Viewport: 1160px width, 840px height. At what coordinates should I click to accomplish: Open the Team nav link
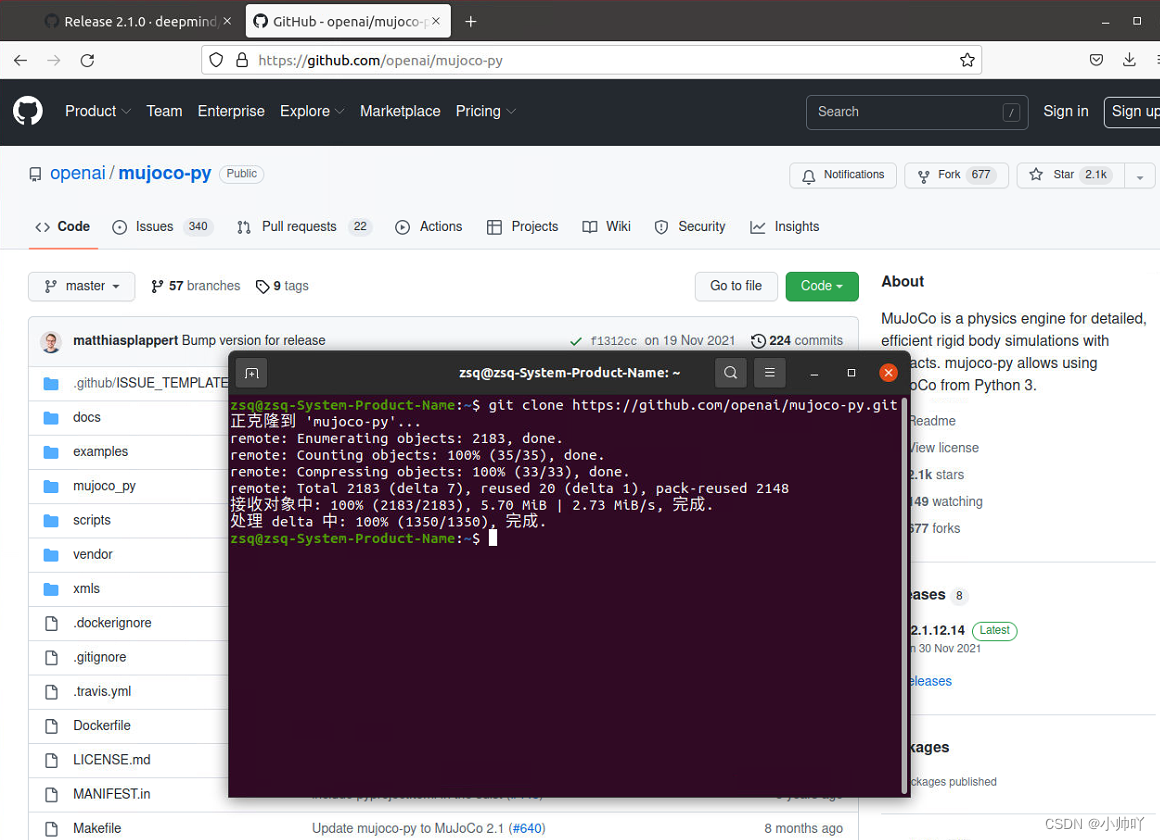pos(164,111)
